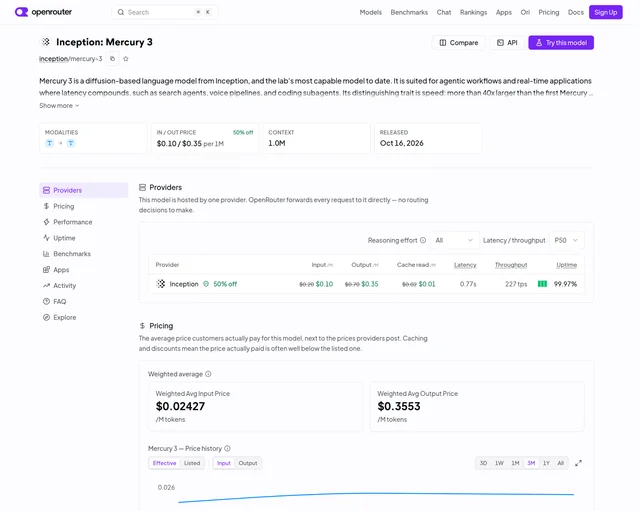The image size is (640, 511).
Task: Click the 227 tps throughput value
Action: click(x=516, y=284)
